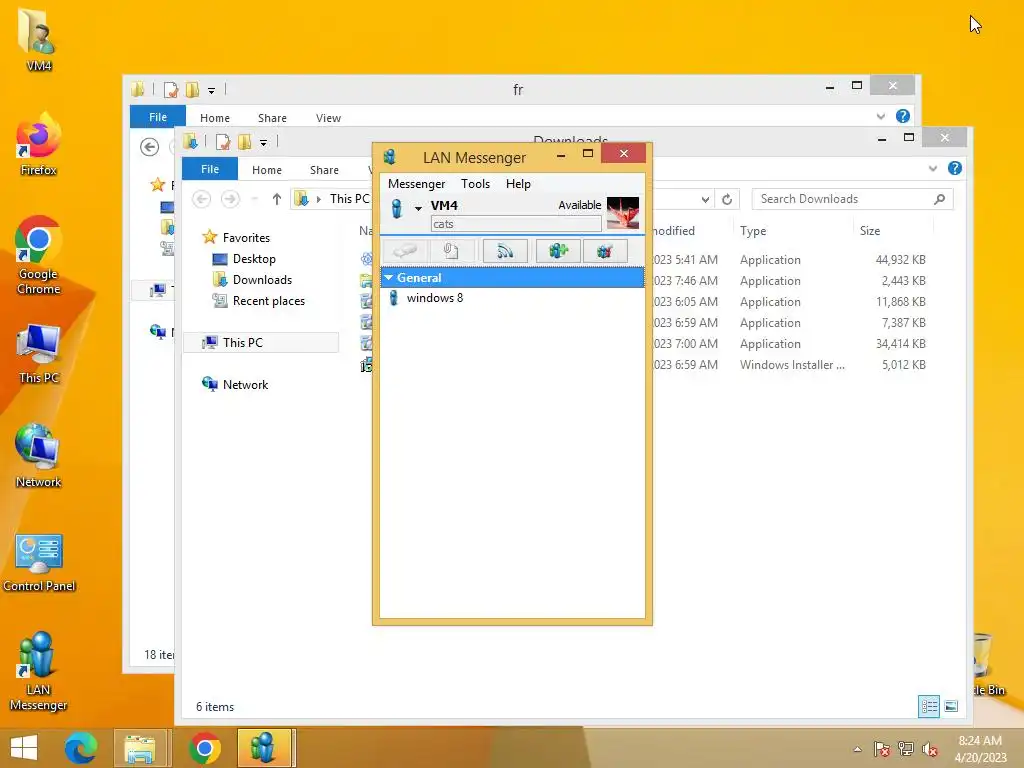Viewport: 1024px width, 768px height.
Task: Open Home tab in Downloads window
Action: [x=266, y=170]
